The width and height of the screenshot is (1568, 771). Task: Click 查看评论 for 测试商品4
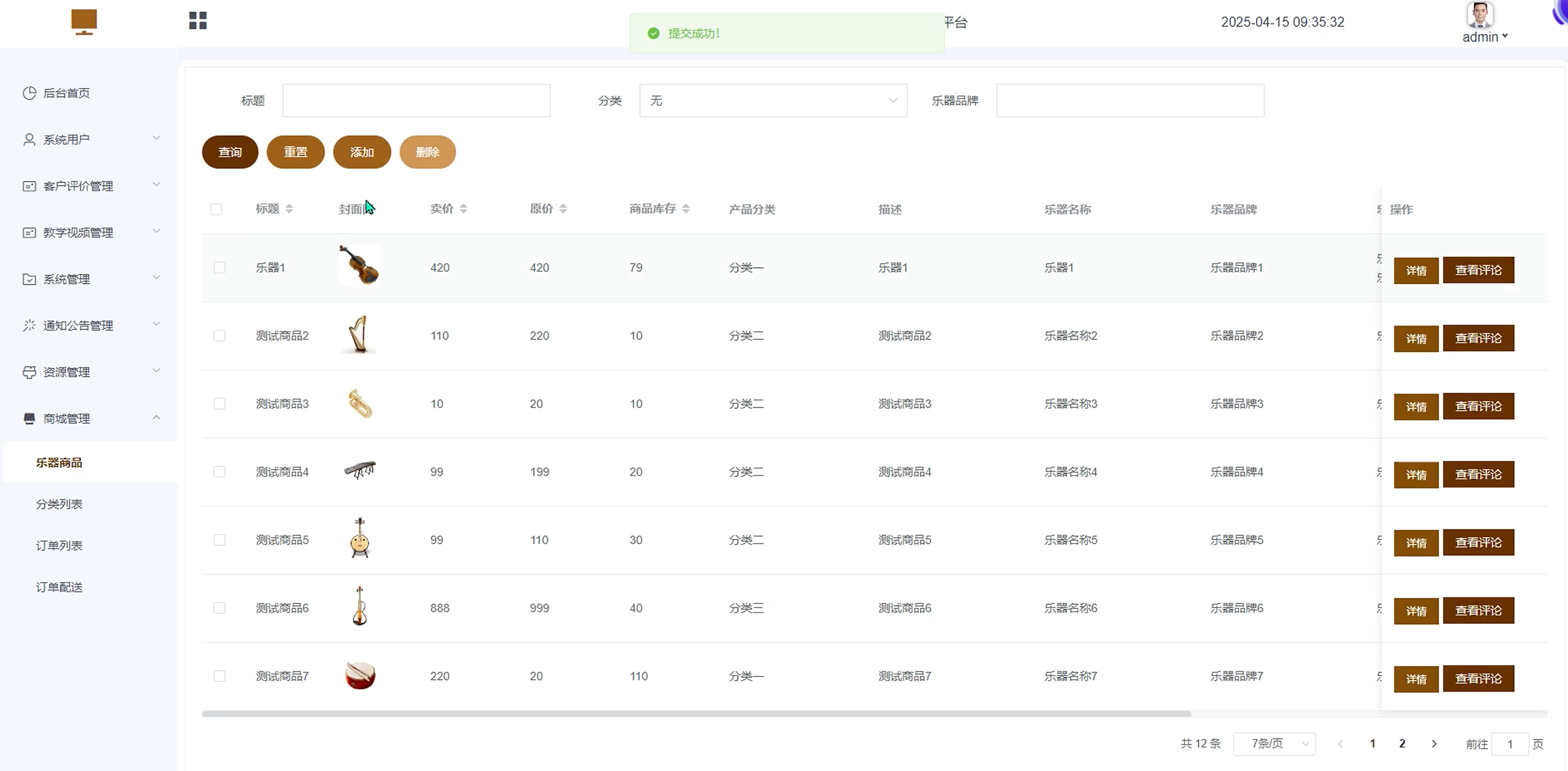pyautogui.click(x=1478, y=475)
